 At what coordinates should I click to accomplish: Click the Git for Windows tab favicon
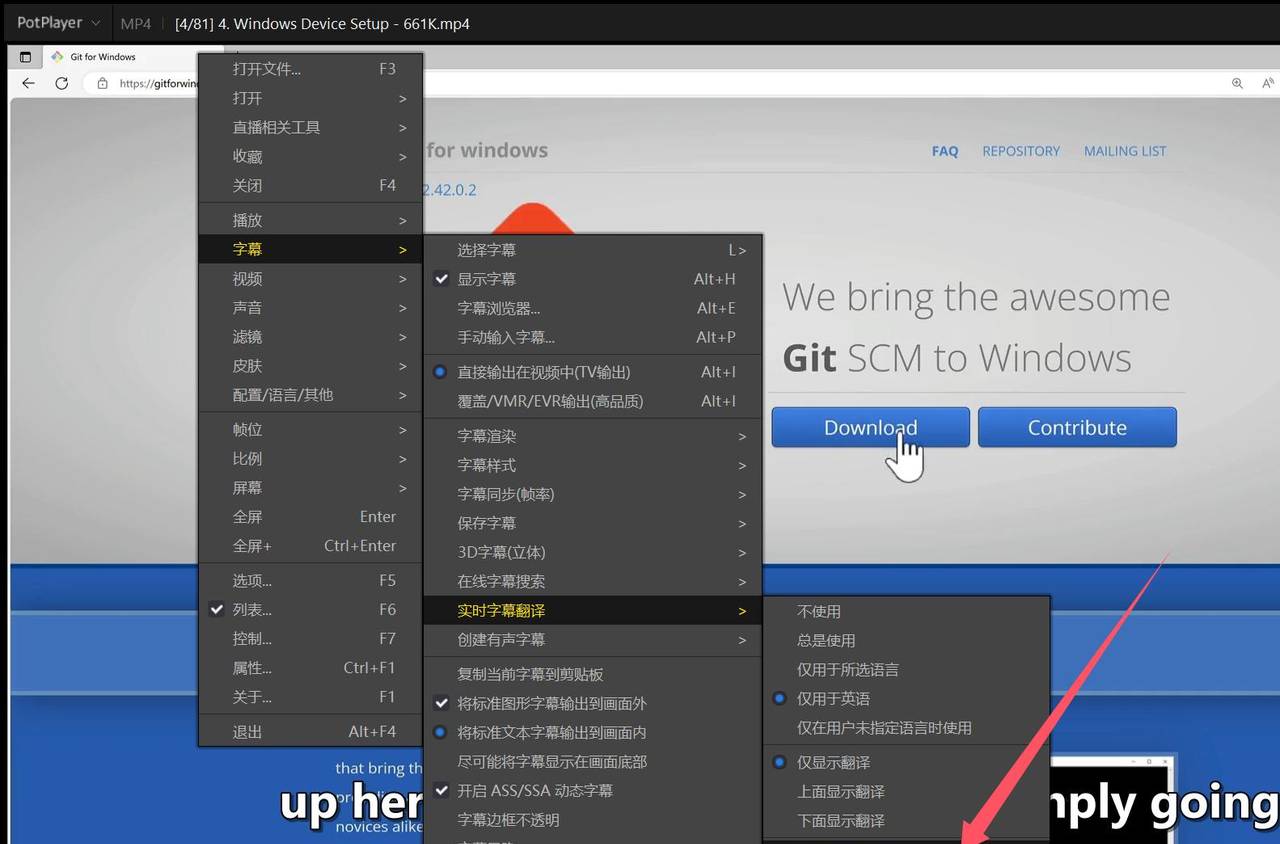coord(59,57)
